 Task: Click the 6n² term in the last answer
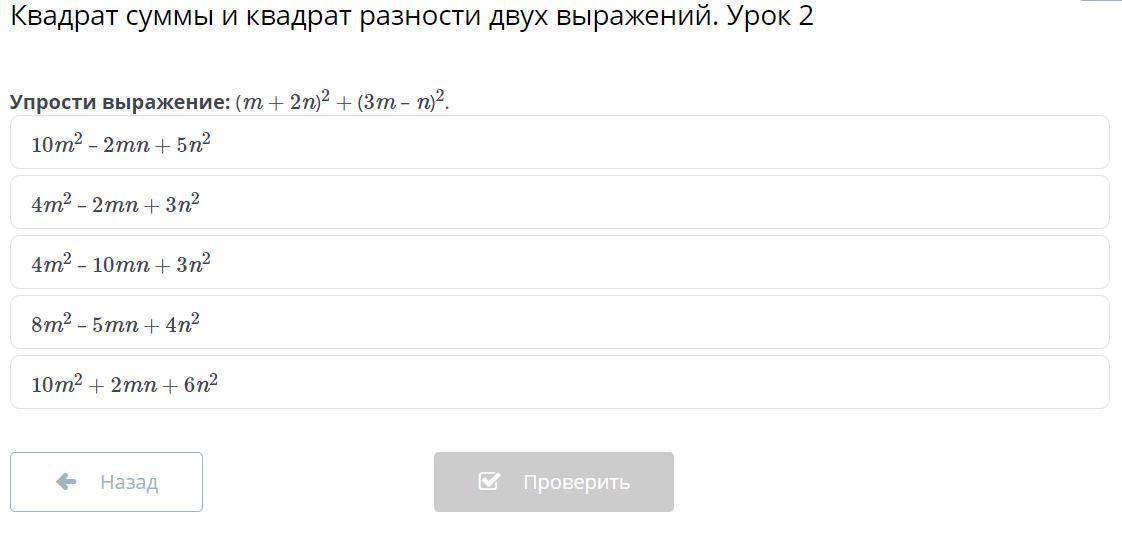(200, 384)
